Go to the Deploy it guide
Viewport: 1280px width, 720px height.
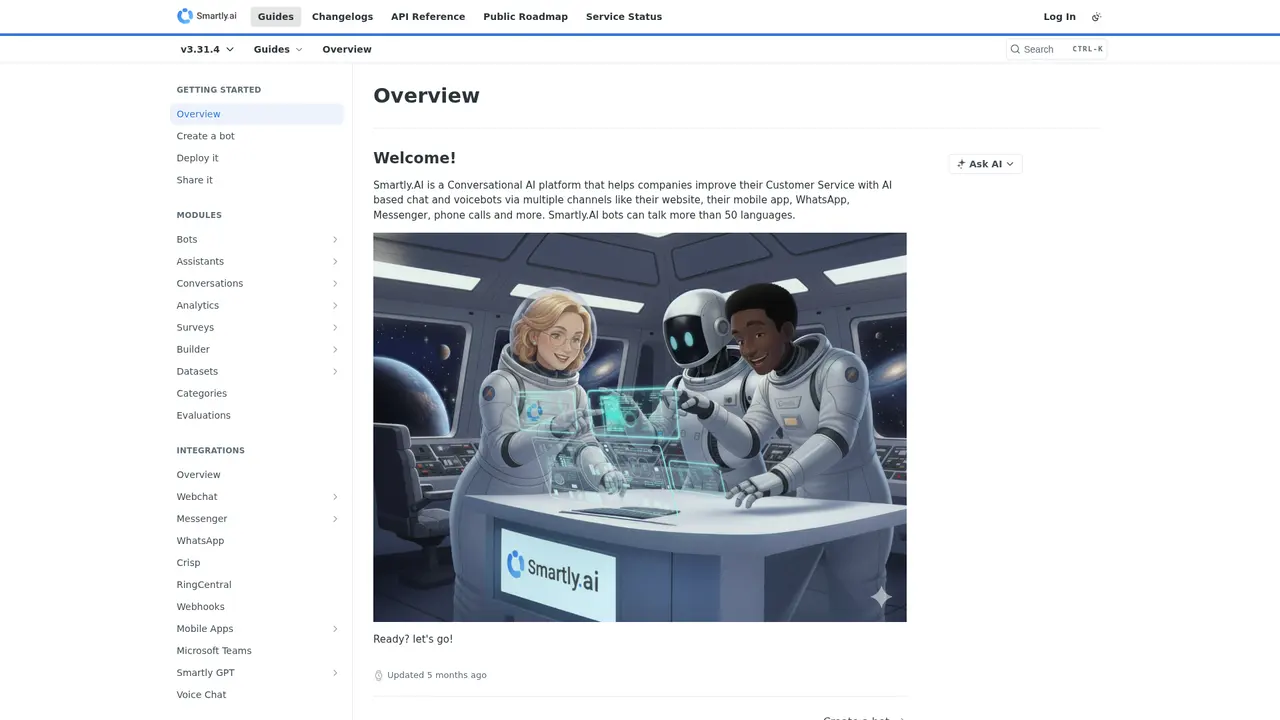[257, 158]
